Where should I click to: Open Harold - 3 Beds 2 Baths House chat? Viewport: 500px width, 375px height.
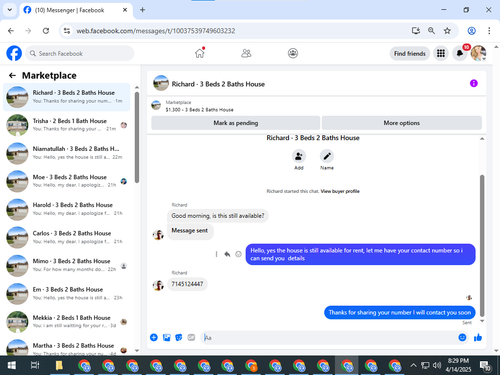pyautogui.click(x=67, y=209)
